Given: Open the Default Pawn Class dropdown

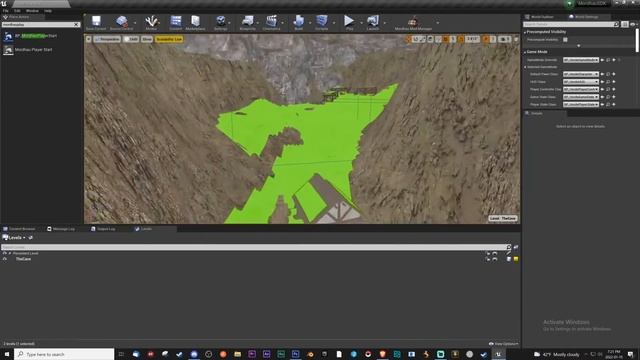Looking at the screenshot, I should click(581, 74).
